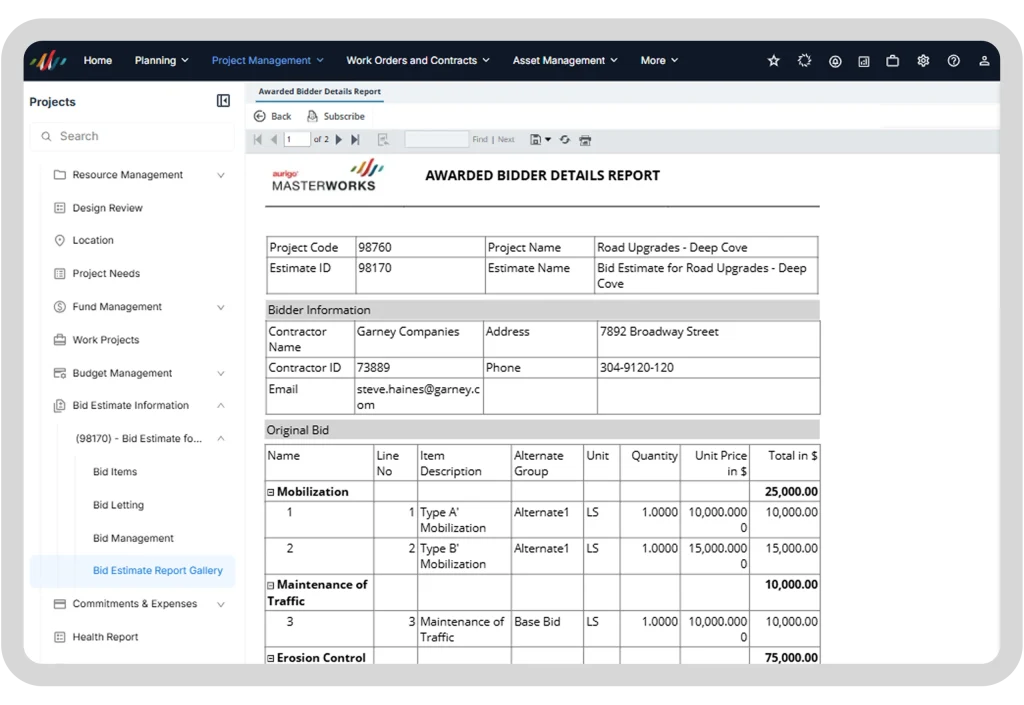This screenshot has width=1024, height=705.
Task: Open the Home menu
Action: coord(97,61)
